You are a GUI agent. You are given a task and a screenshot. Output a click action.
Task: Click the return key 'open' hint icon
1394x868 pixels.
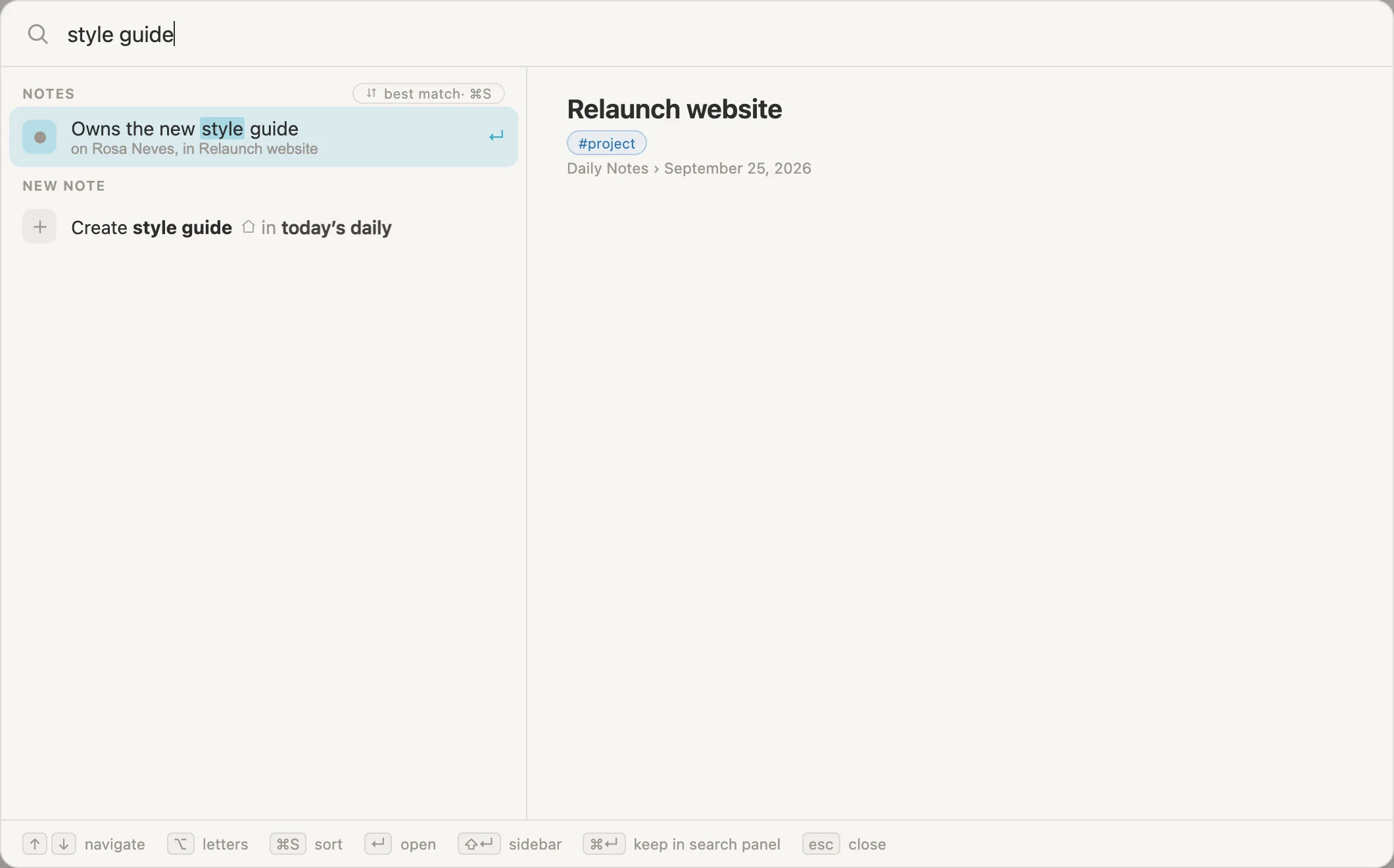(378, 844)
